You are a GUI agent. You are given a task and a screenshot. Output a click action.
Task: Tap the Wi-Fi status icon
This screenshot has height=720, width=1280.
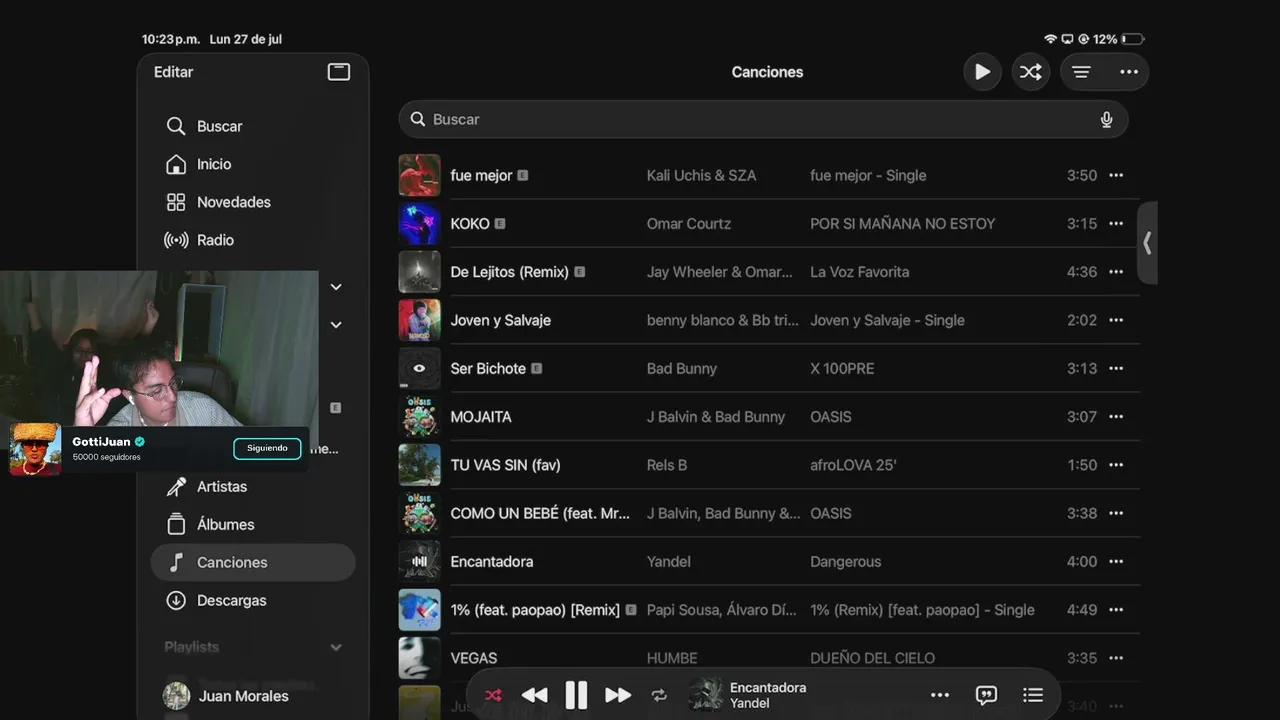(1050, 39)
